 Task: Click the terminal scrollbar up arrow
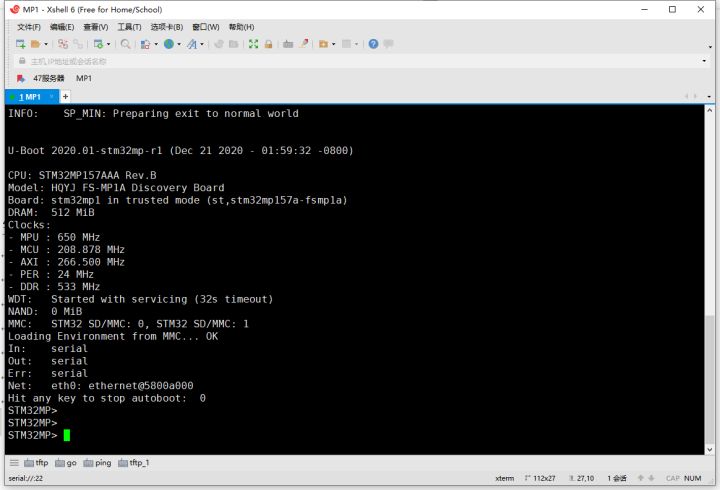pos(709,110)
